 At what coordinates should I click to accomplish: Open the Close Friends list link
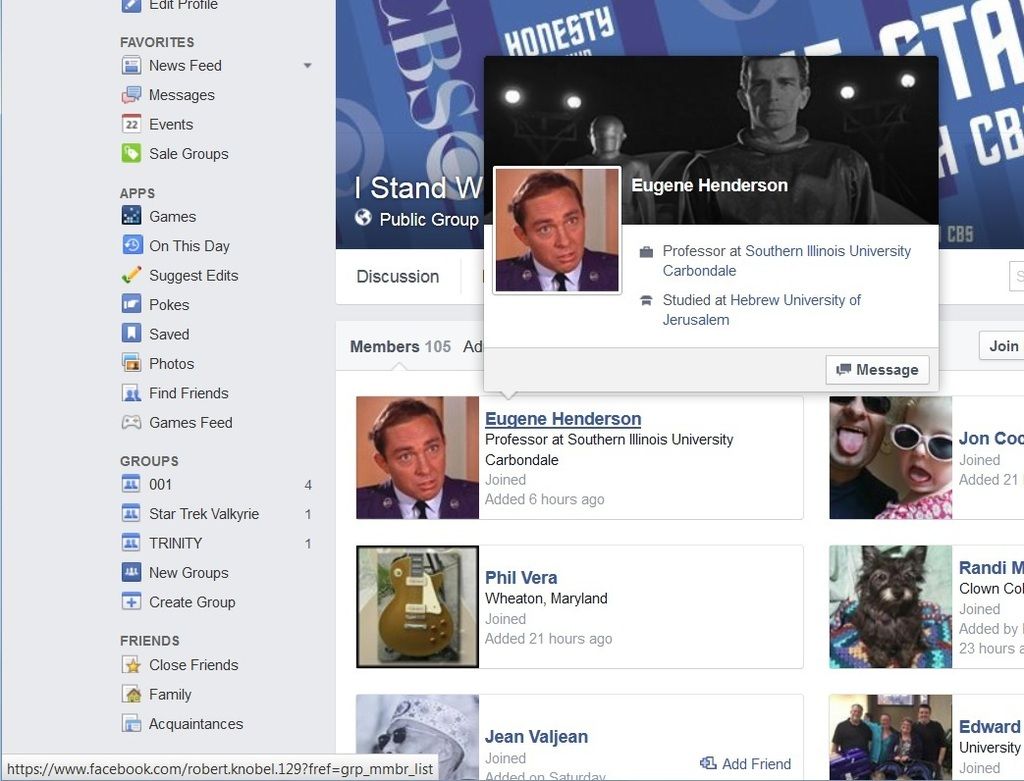click(193, 665)
